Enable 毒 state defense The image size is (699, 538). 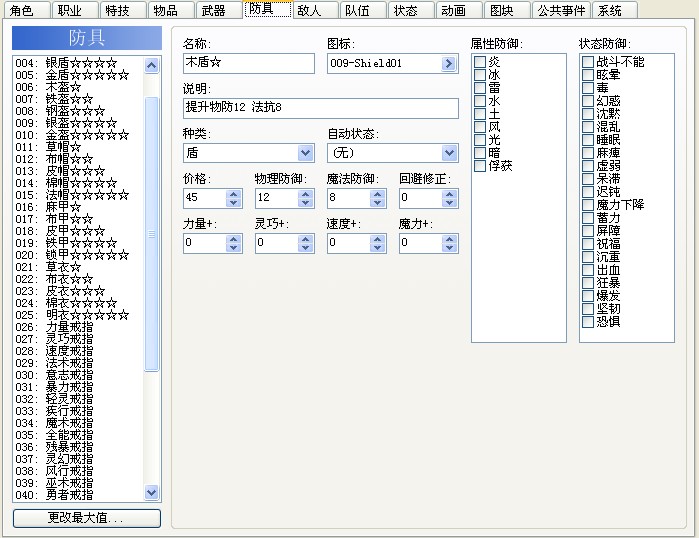click(x=588, y=88)
